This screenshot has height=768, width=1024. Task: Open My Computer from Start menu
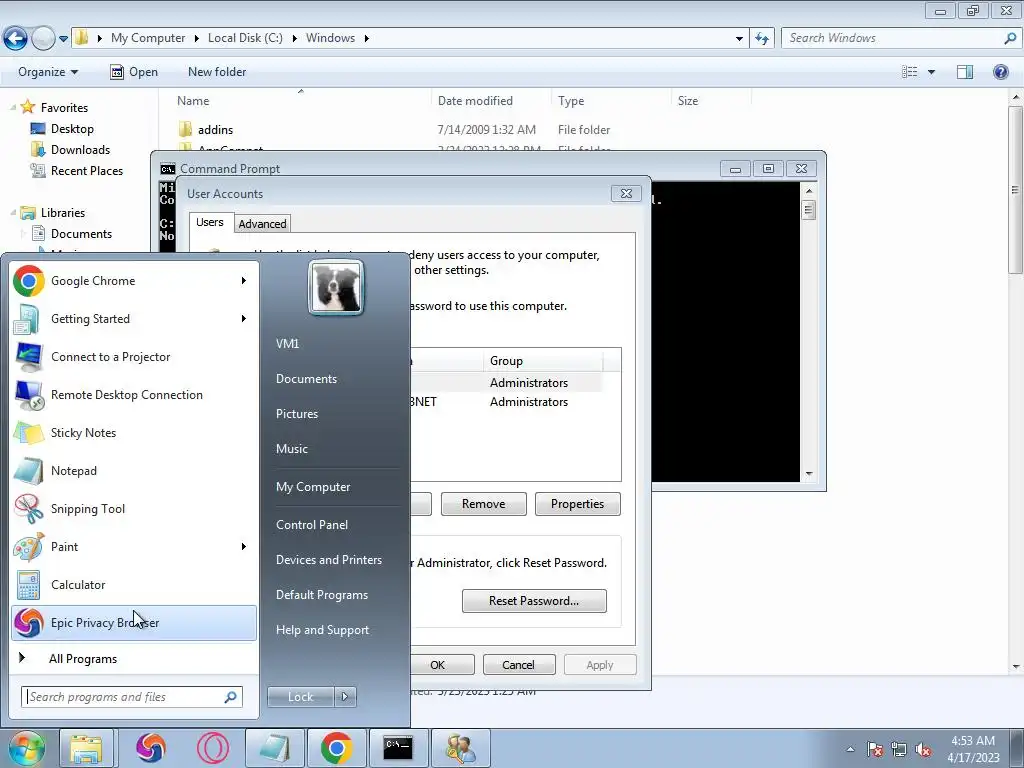[313, 487]
